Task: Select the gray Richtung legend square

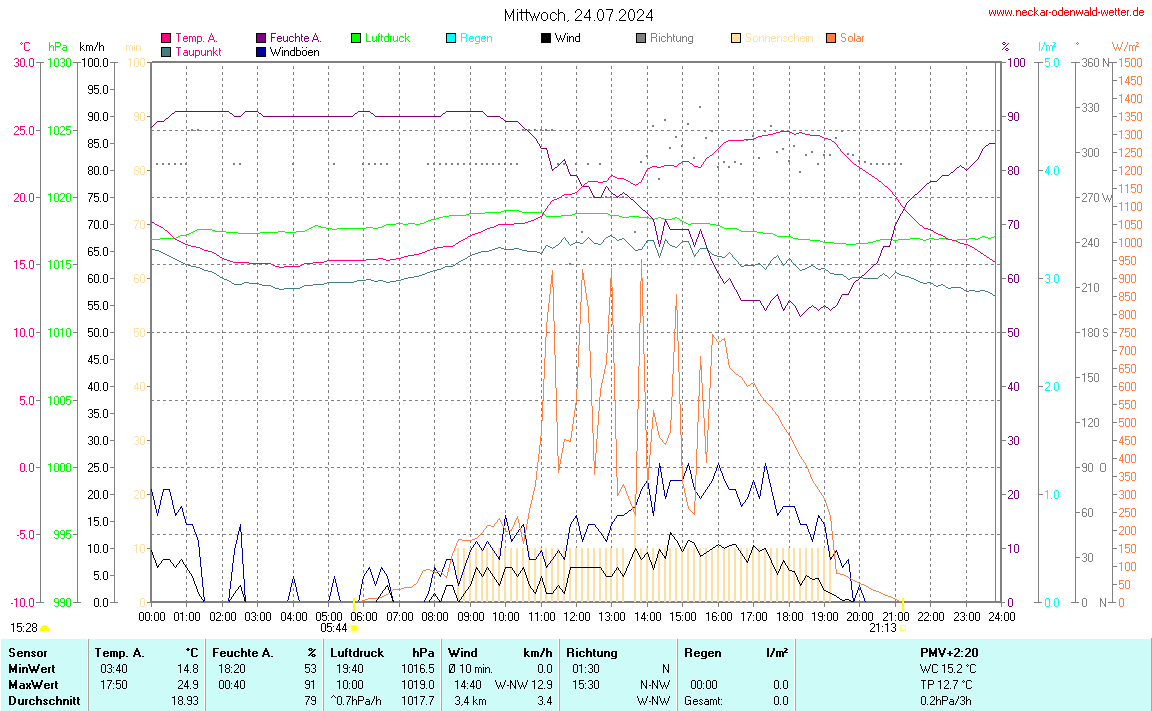Action: tap(641, 38)
